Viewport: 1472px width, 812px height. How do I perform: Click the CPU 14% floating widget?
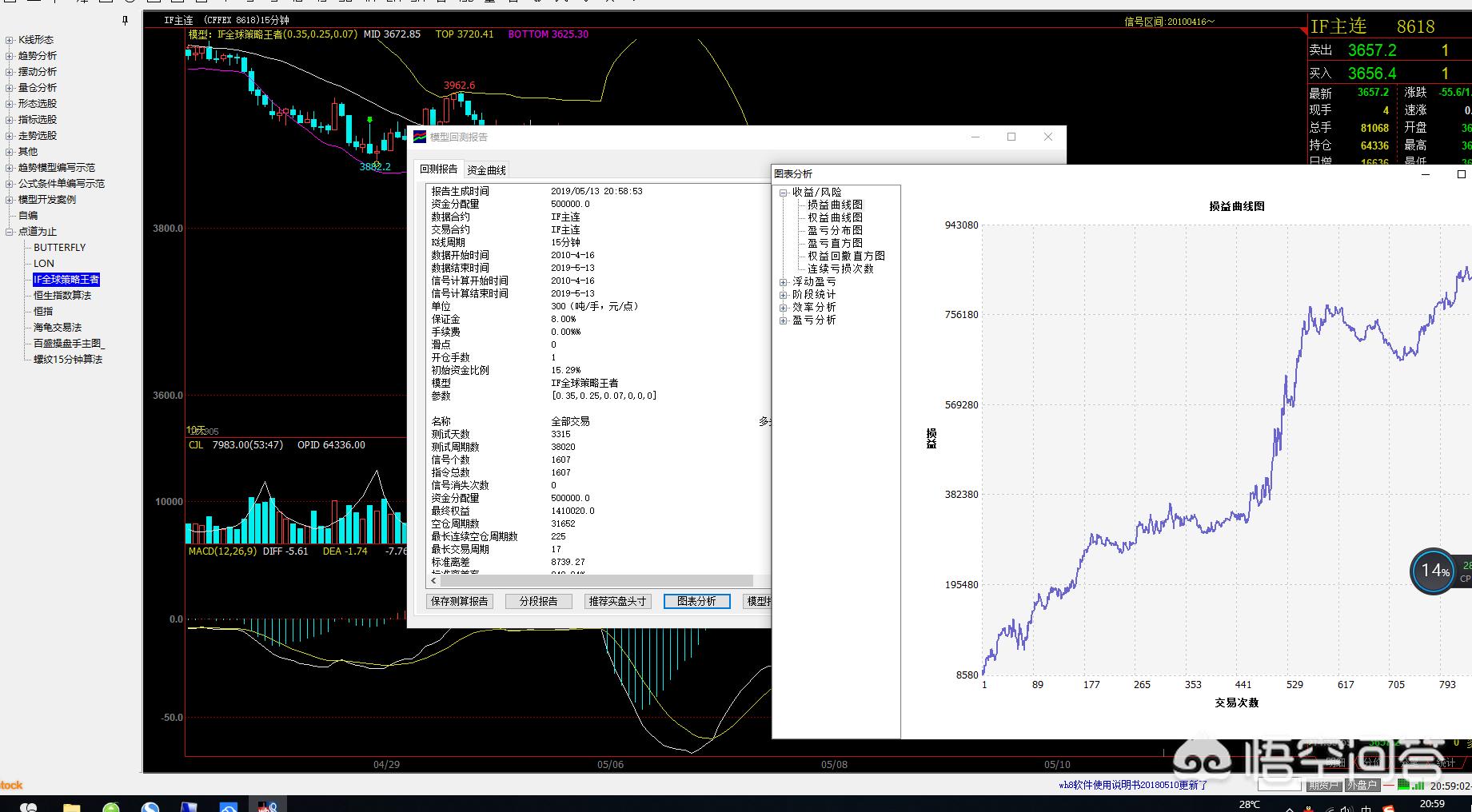(x=1432, y=571)
